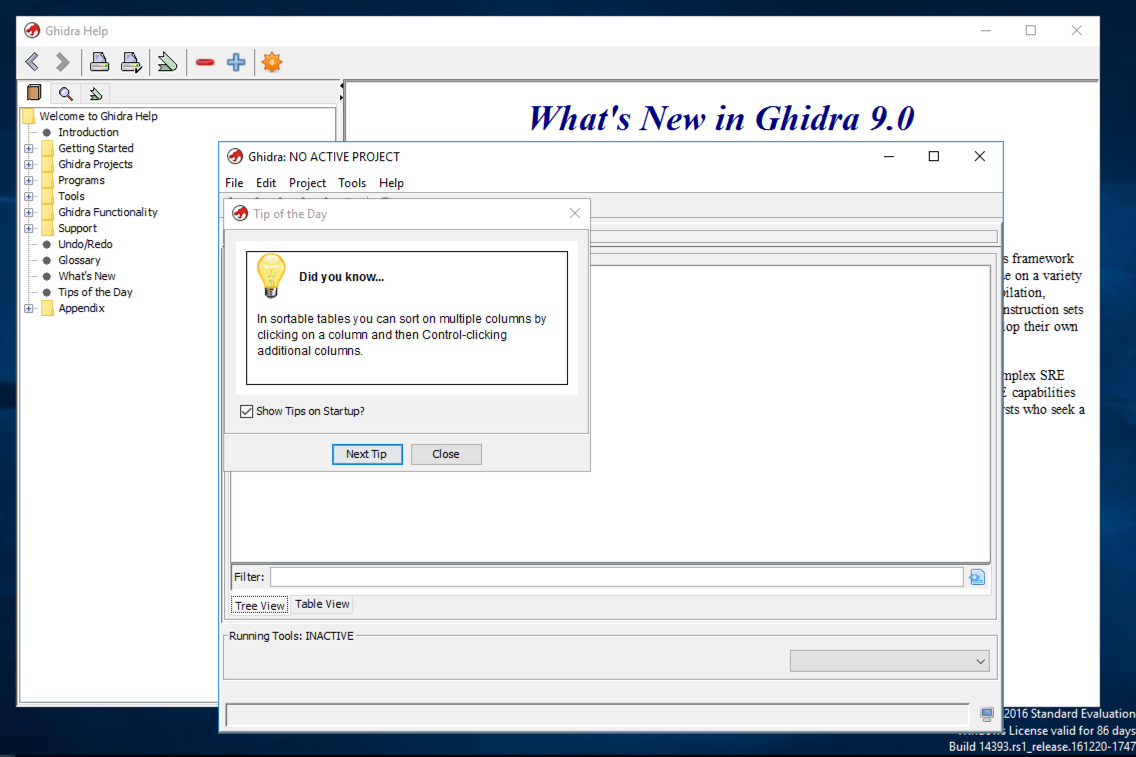Click the lightbulb icon in tip dialog
Image resolution: width=1136 pixels, height=757 pixels.
pos(271,276)
